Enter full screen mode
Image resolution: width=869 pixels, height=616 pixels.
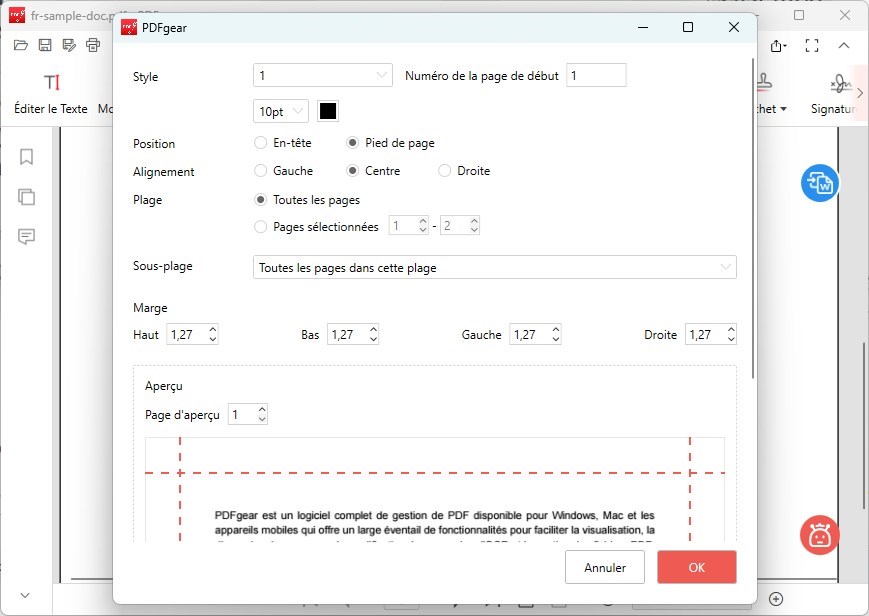[x=812, y=45]
